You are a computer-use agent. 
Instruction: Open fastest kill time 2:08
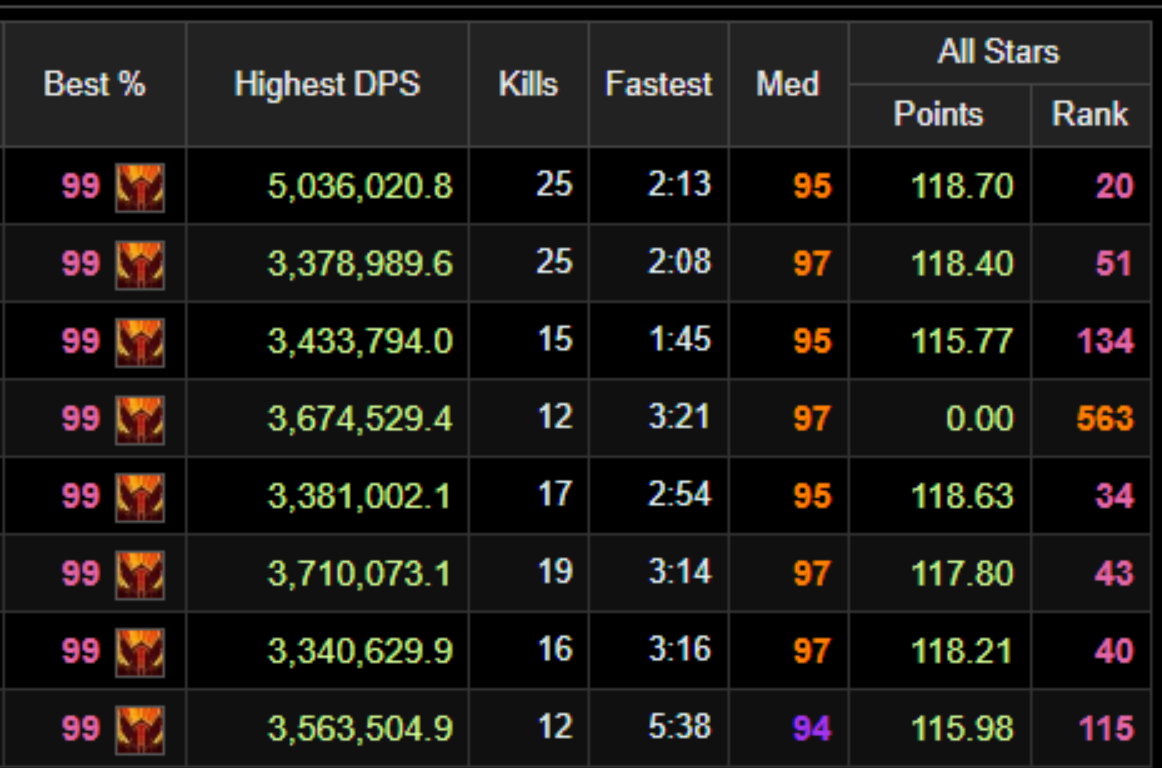click(679, 262)
